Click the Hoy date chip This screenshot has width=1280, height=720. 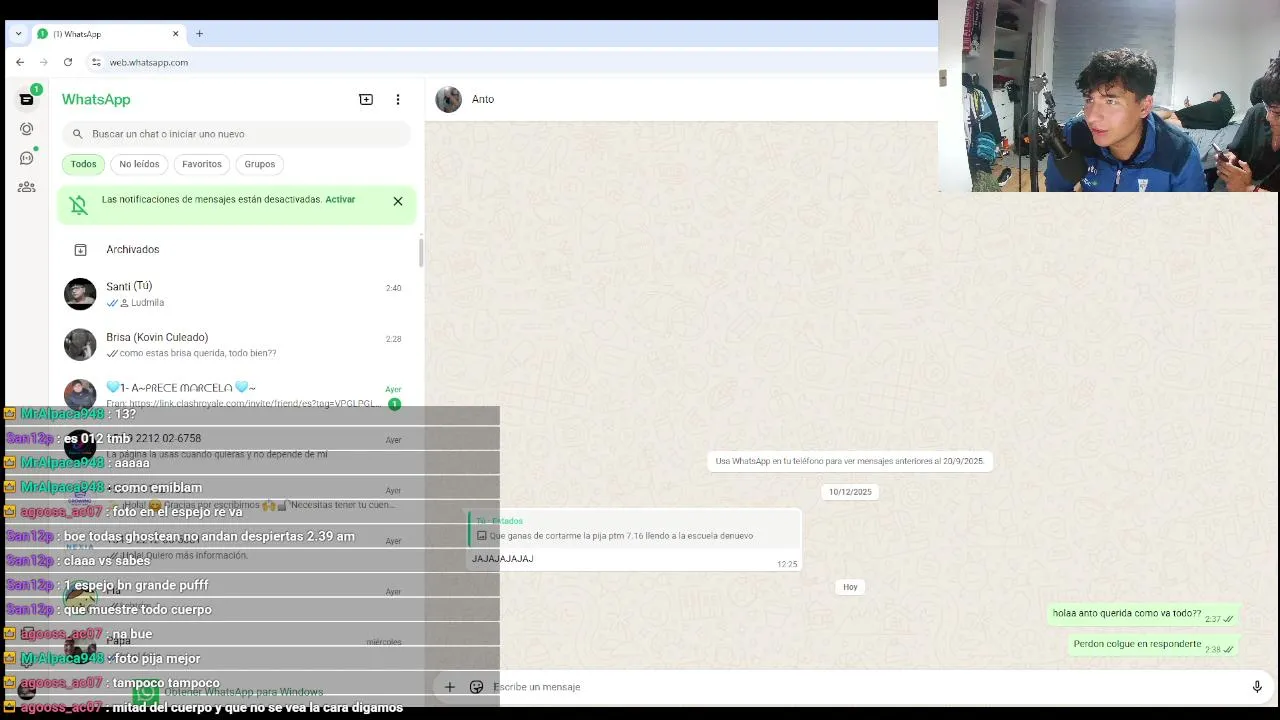[x=850, y=587]
